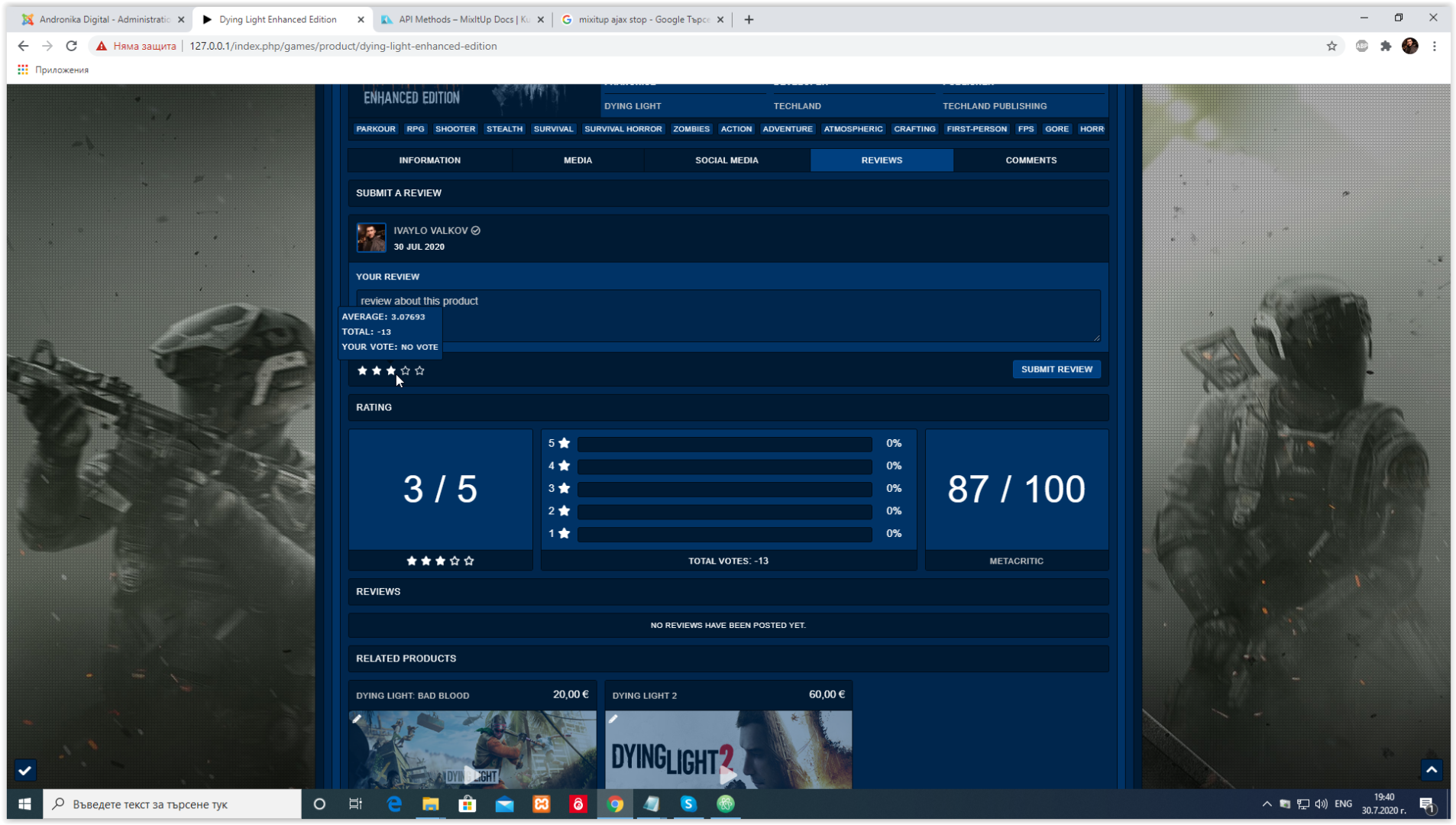Show hidden system tray icons
This screenshot has height=825, width=1456.
(x=1267, y=804)
